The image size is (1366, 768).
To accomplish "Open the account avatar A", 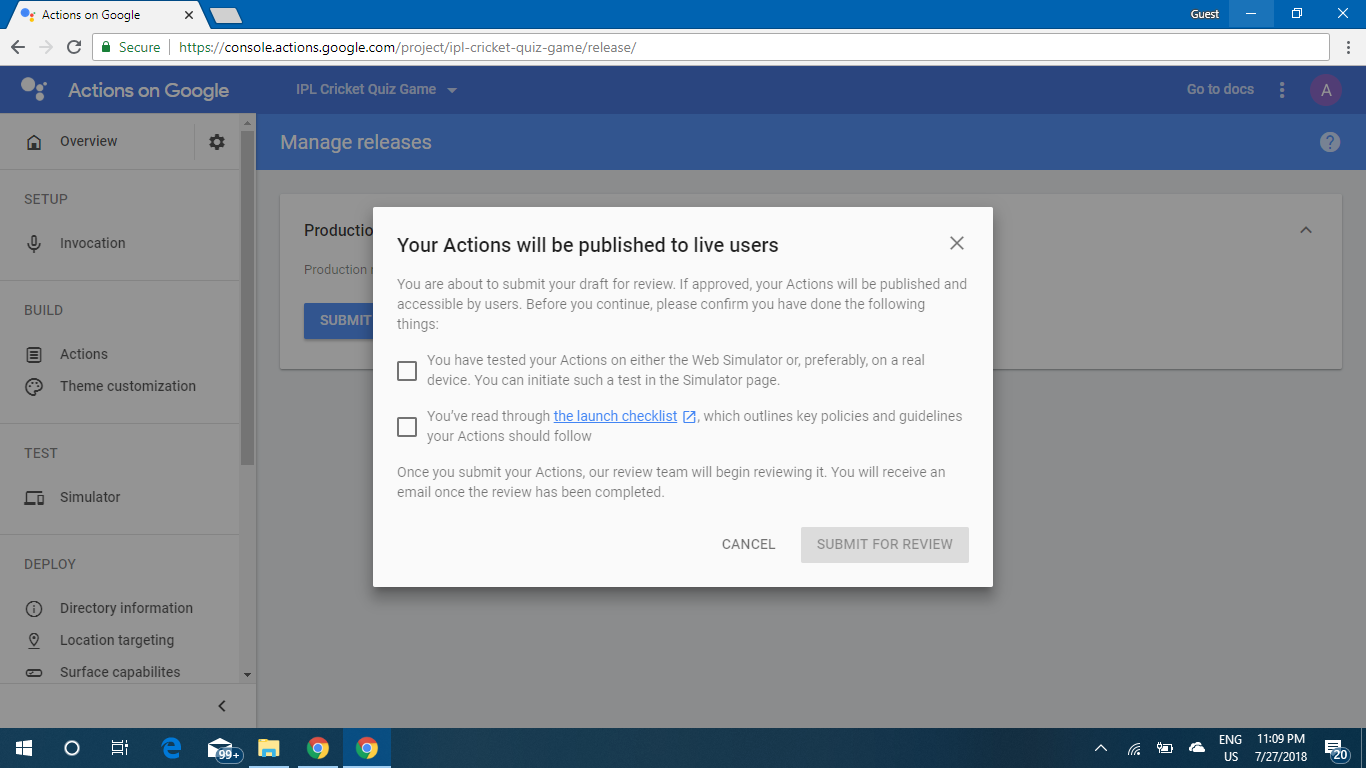I will (x=1326, y=90).
